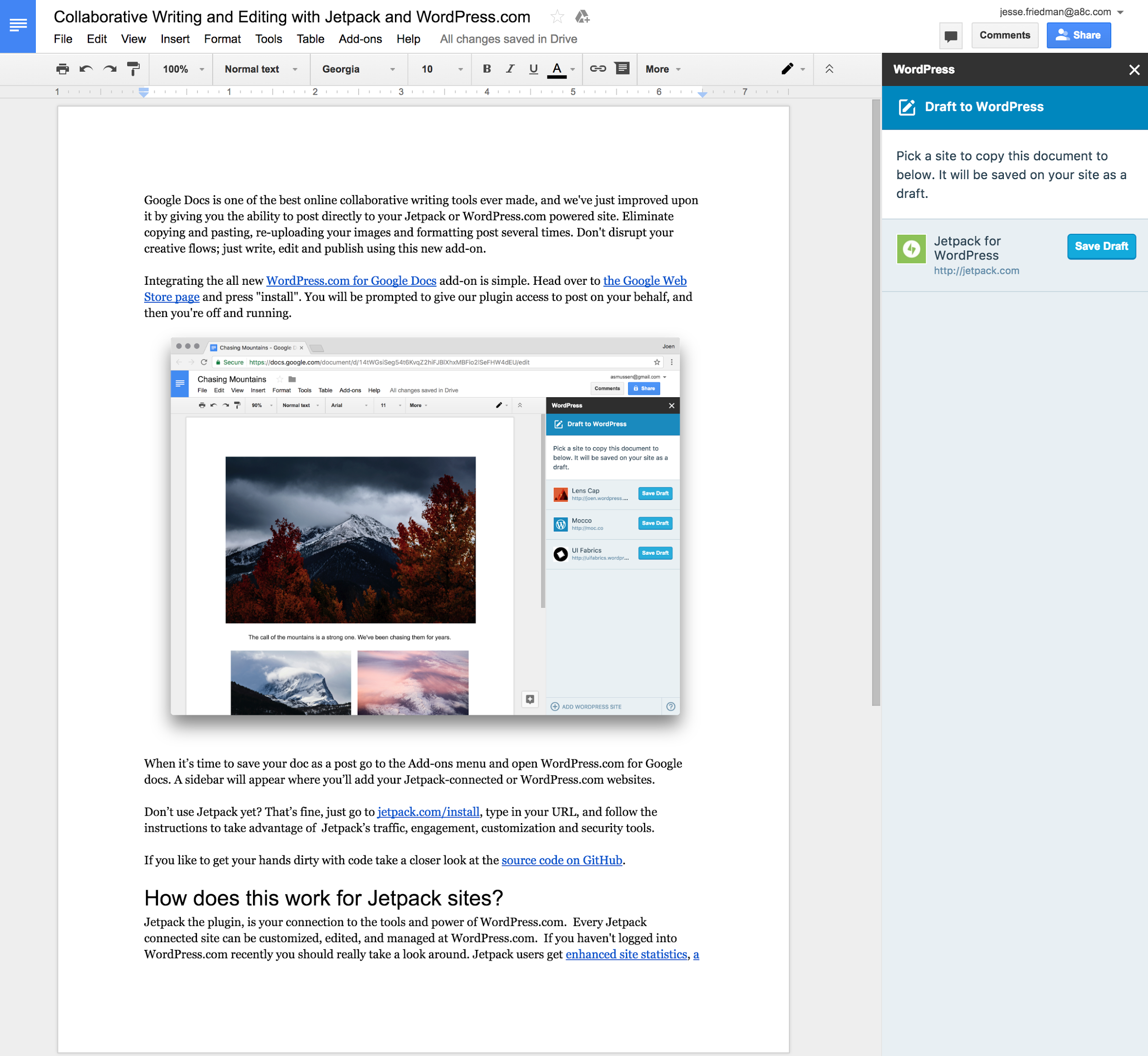Click the Undo arrow icon

86,69
